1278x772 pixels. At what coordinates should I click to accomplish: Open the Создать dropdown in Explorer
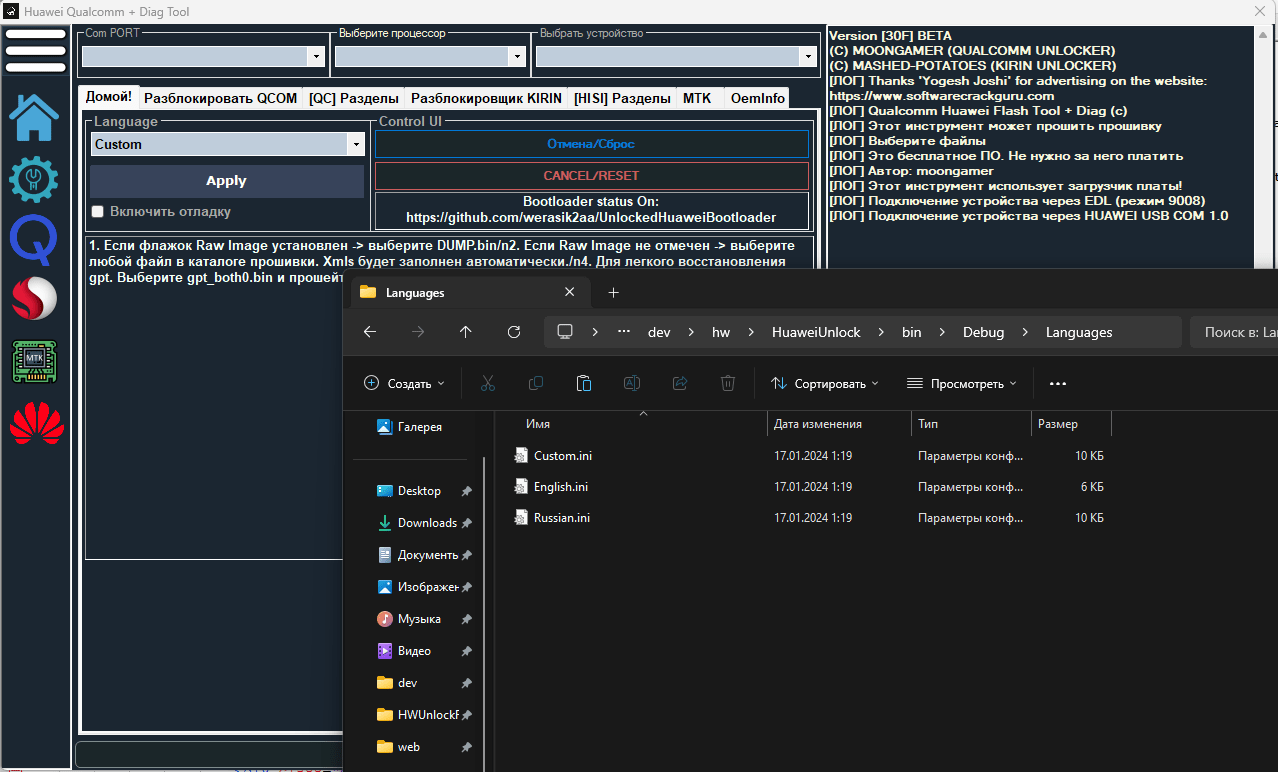[404, 383]
